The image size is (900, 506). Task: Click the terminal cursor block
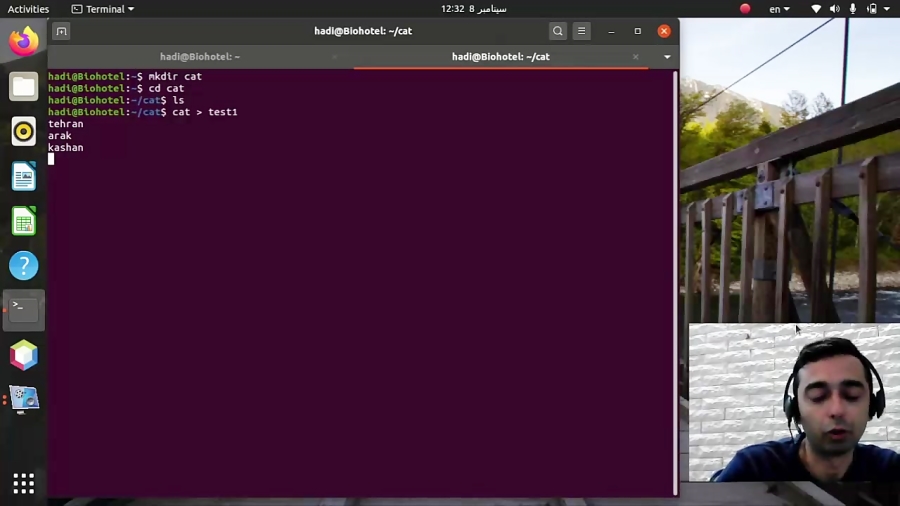tap(51, 159)
